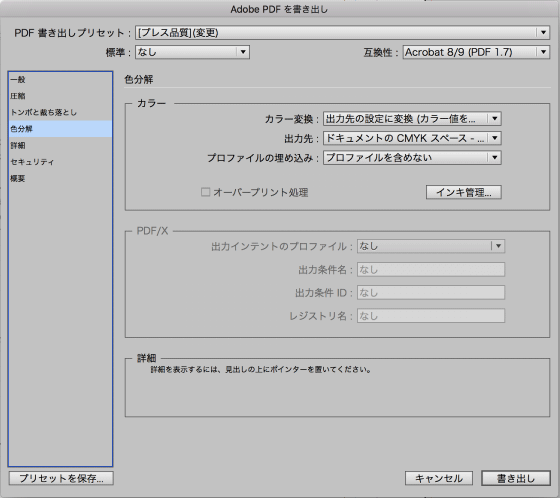Viewport: 560px width, 498px height.
Task: Open the PDF書き出しプリセット dropdown
Action: (x=342, y=33)
